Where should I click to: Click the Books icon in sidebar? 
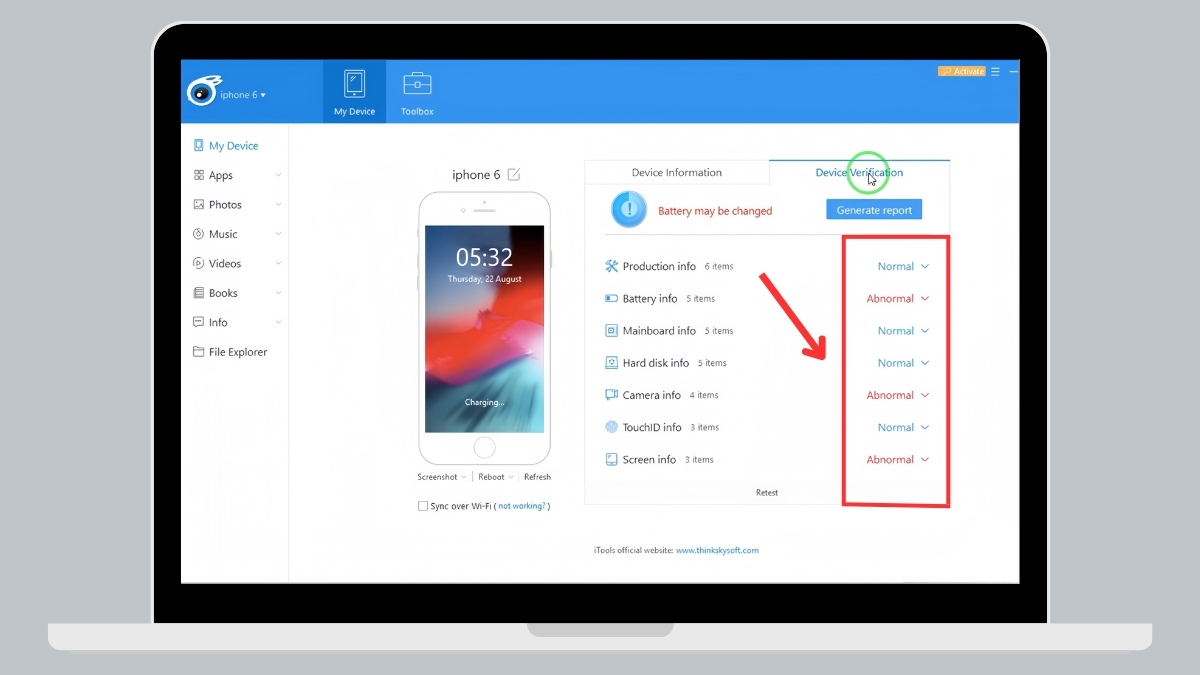[x=199, y=293]
